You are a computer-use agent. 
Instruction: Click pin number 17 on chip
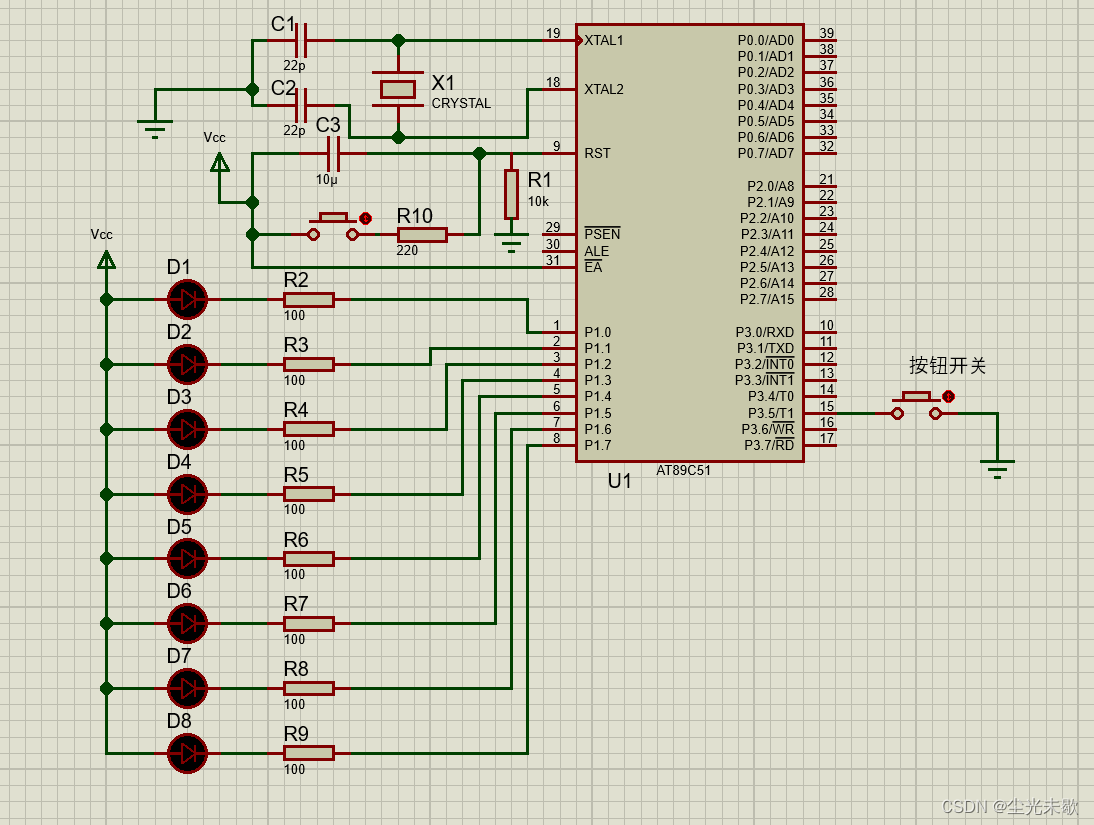click(x=827, y=438)
